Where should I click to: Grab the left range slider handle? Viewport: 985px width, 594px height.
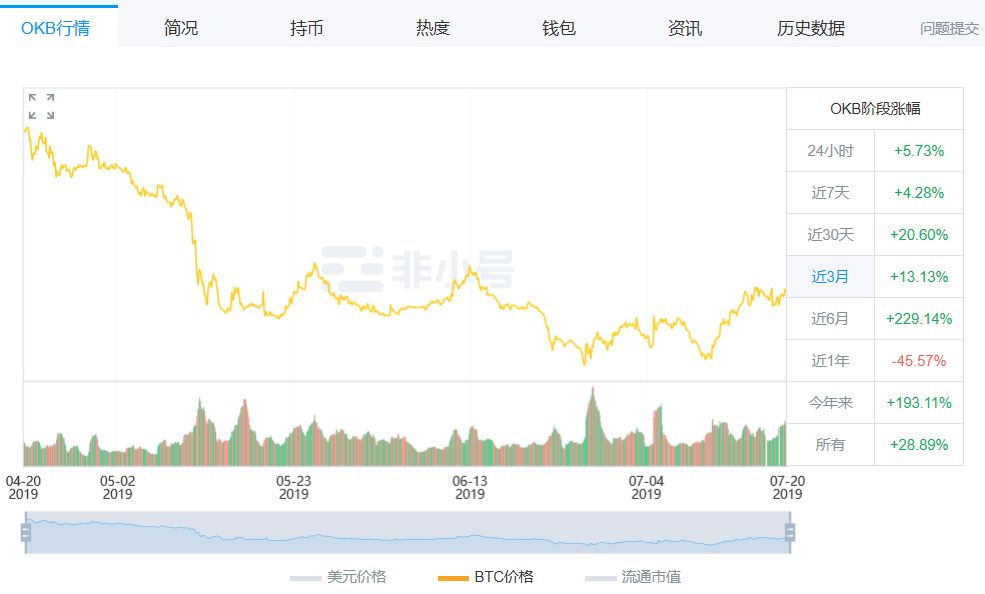coord(26,532)
